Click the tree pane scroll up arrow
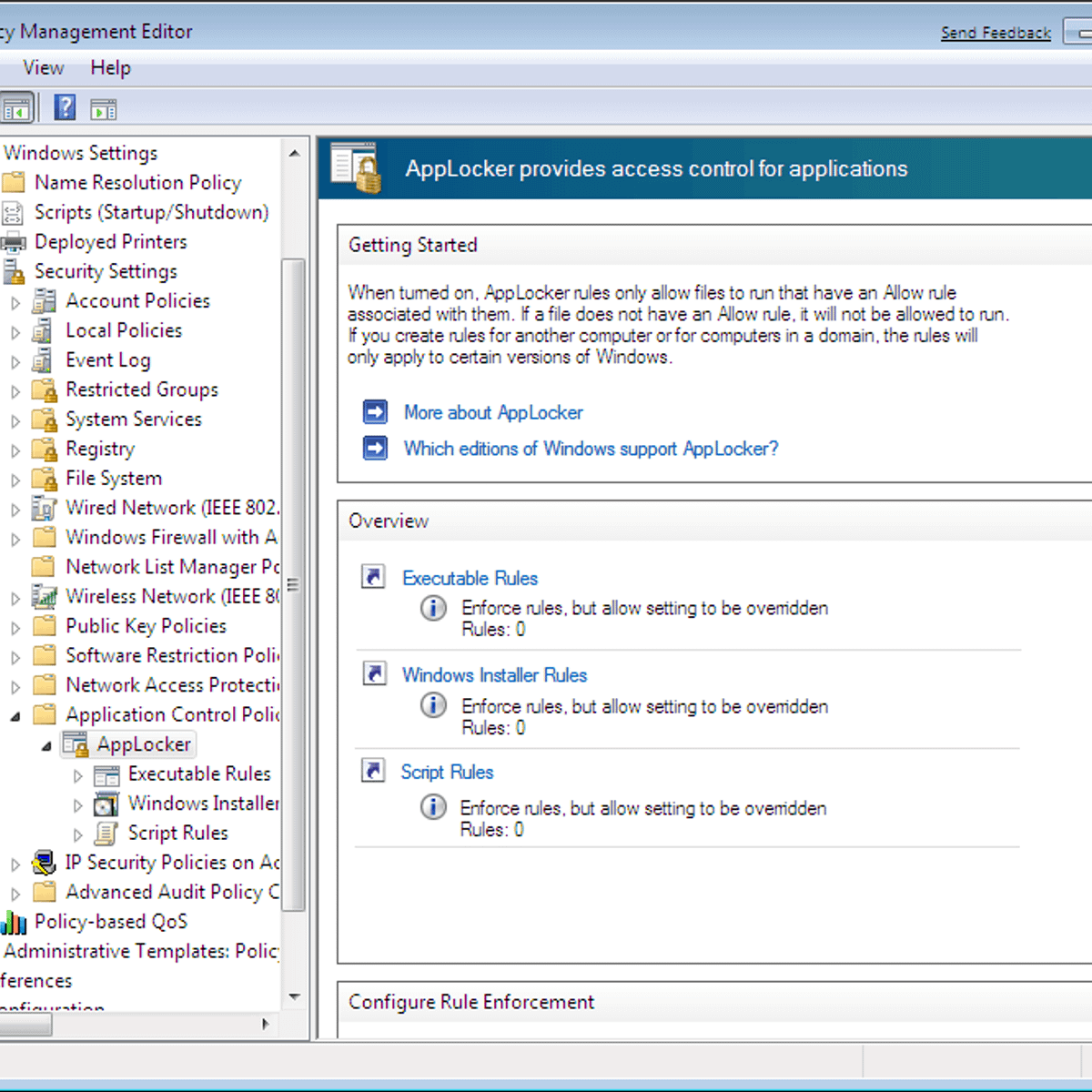Viewport: 1092px width, 1092px height. (x=294, y=153)
